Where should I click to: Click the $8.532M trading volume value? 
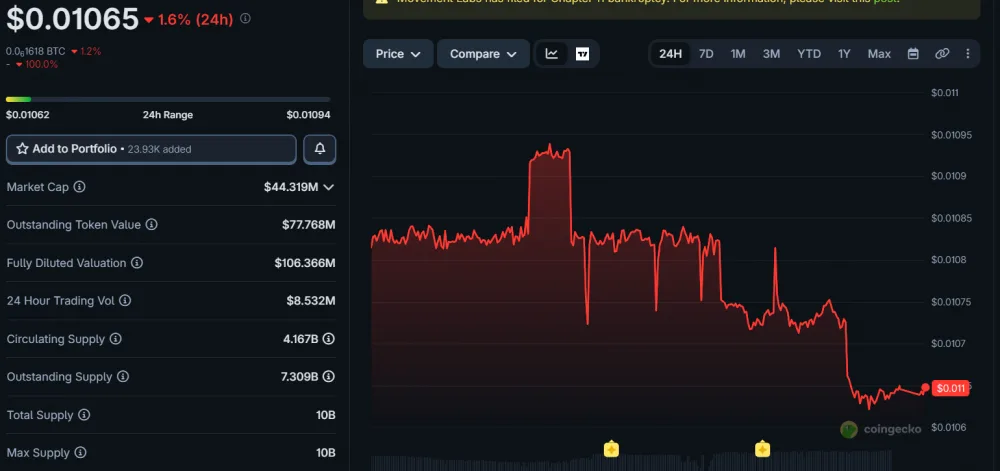point(311,300)
